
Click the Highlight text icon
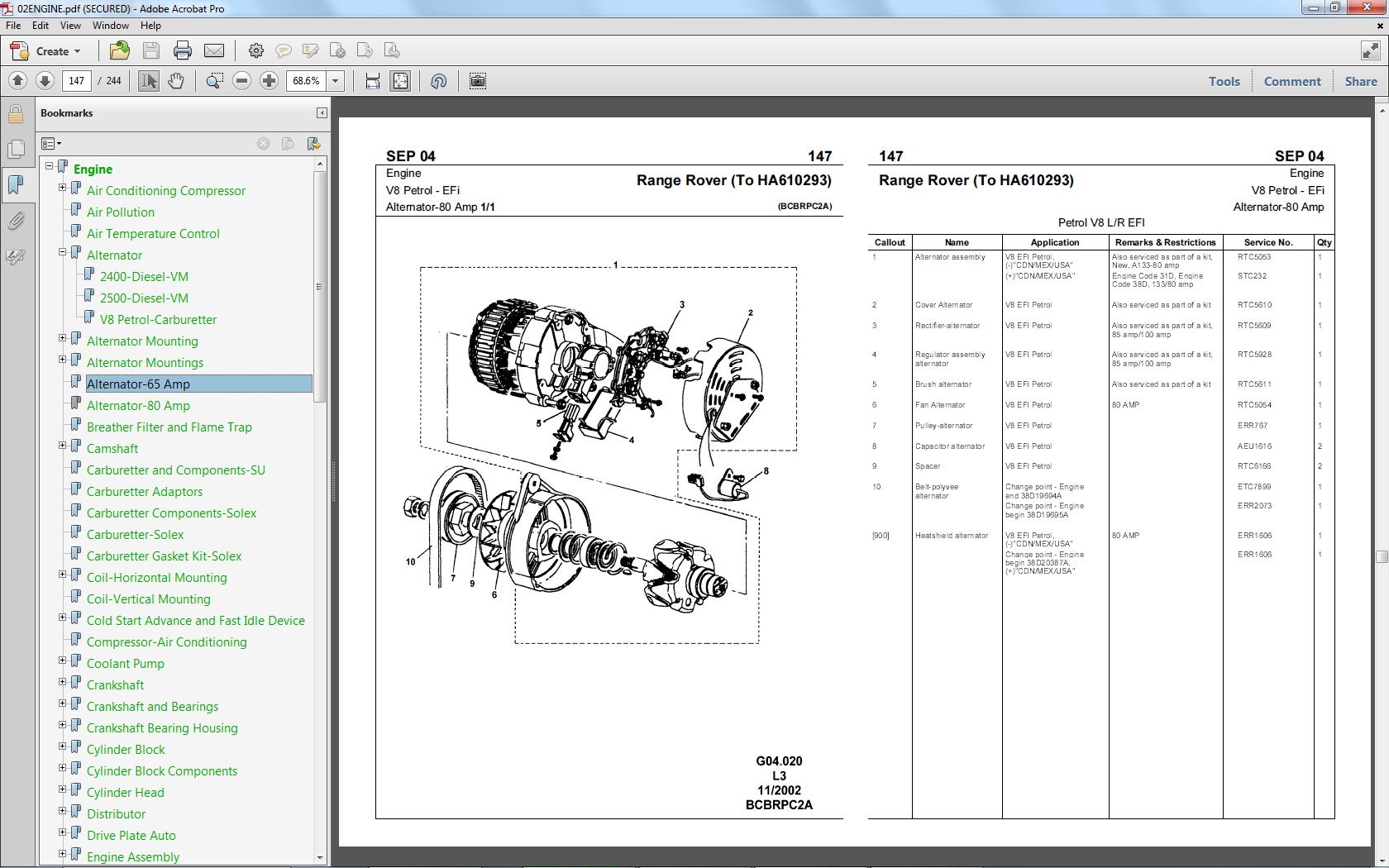click(x=311, y=51)
